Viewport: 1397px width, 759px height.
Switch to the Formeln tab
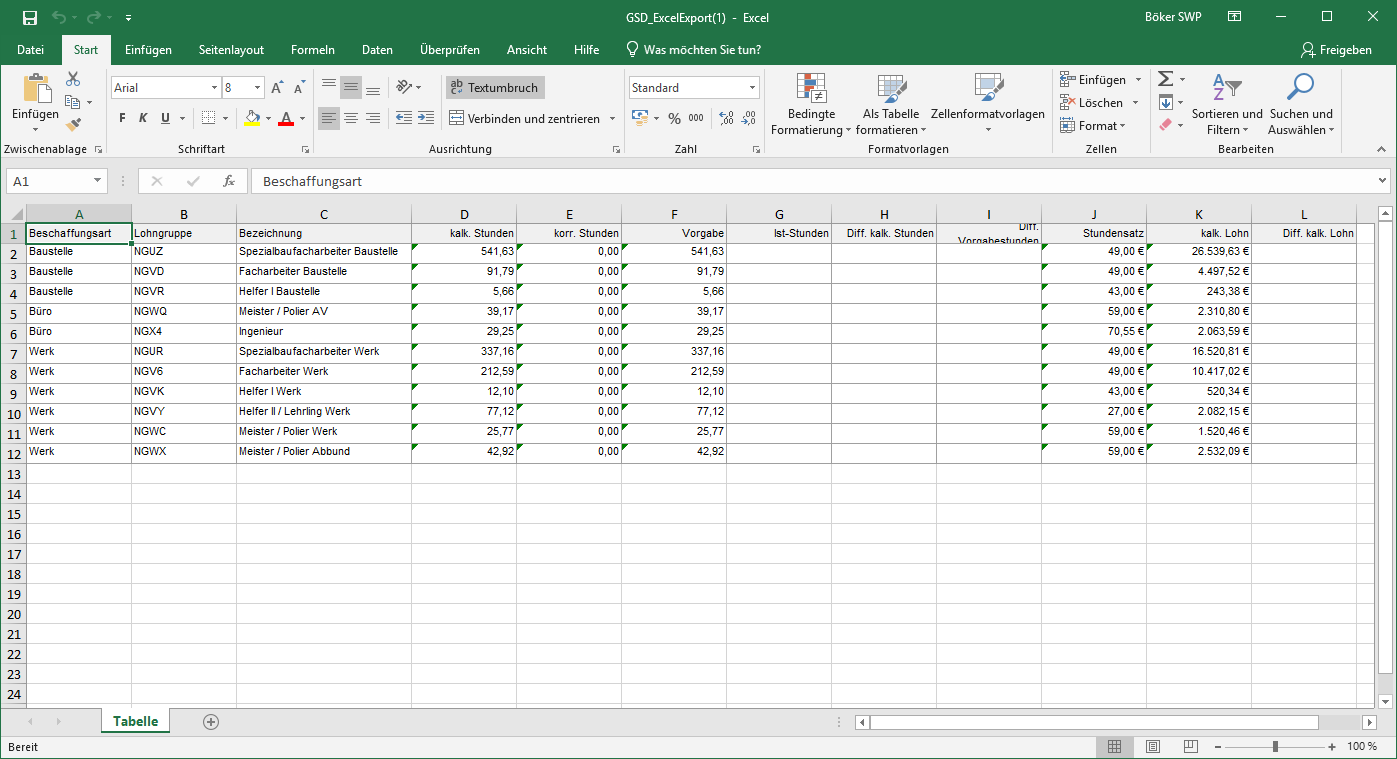click(x=313, y=50)
